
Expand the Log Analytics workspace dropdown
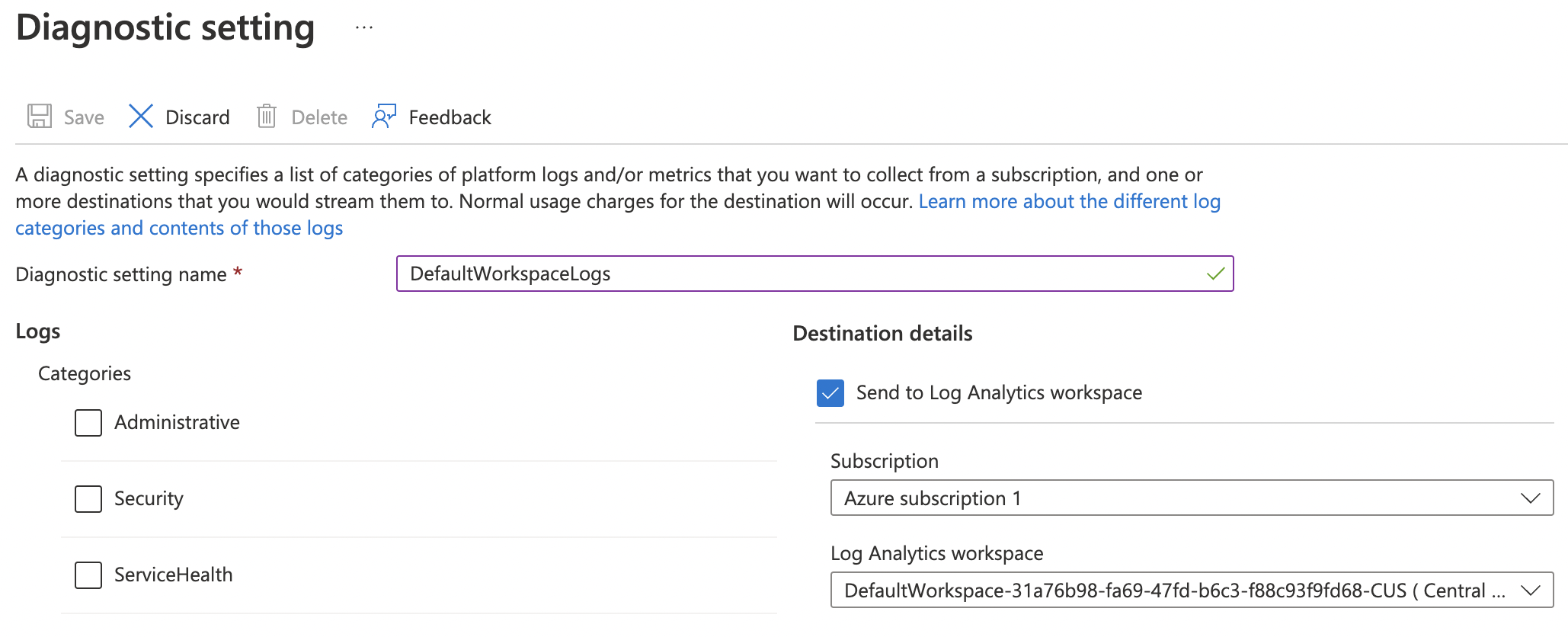(1192, 590)
